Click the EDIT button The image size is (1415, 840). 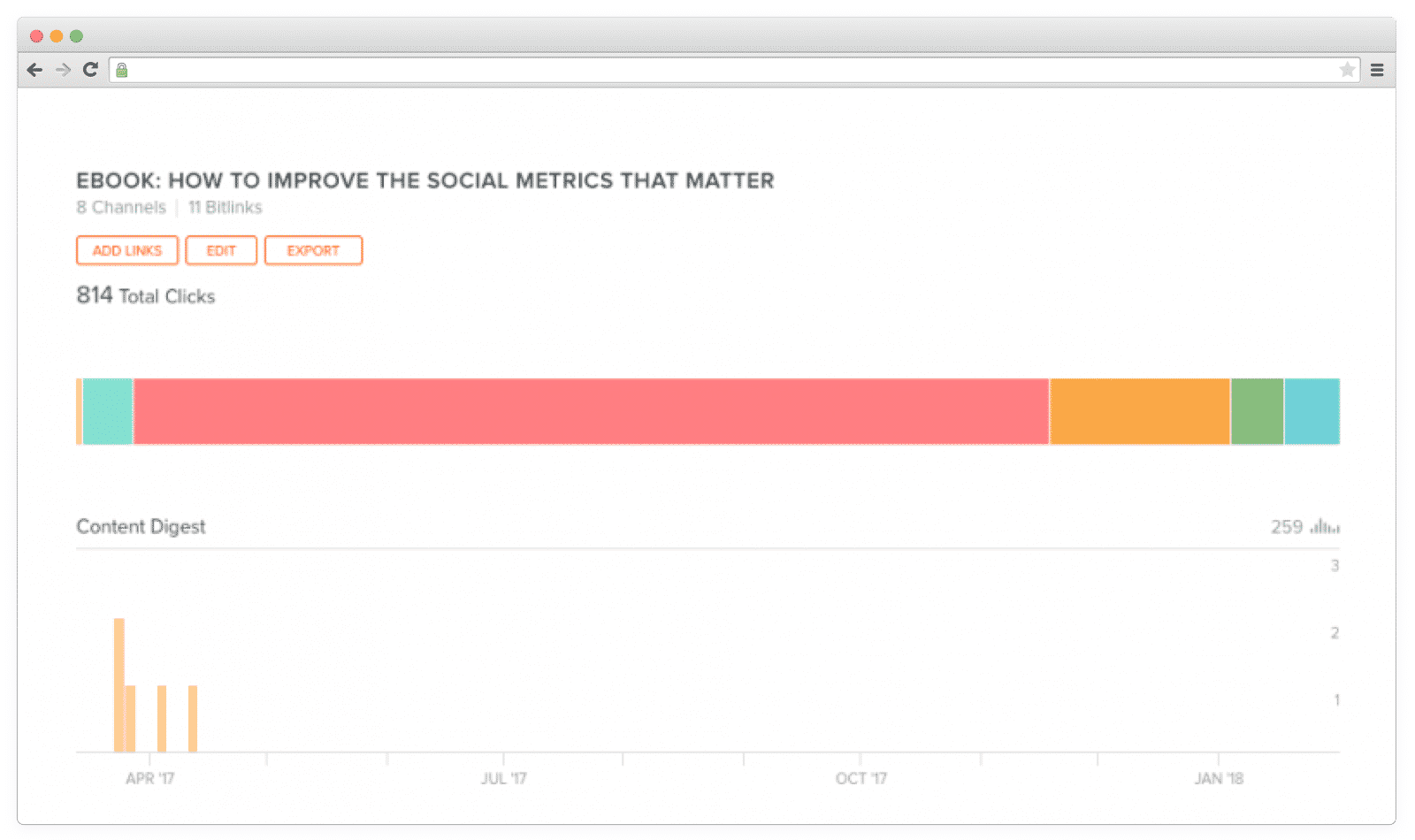click(221, 250)
